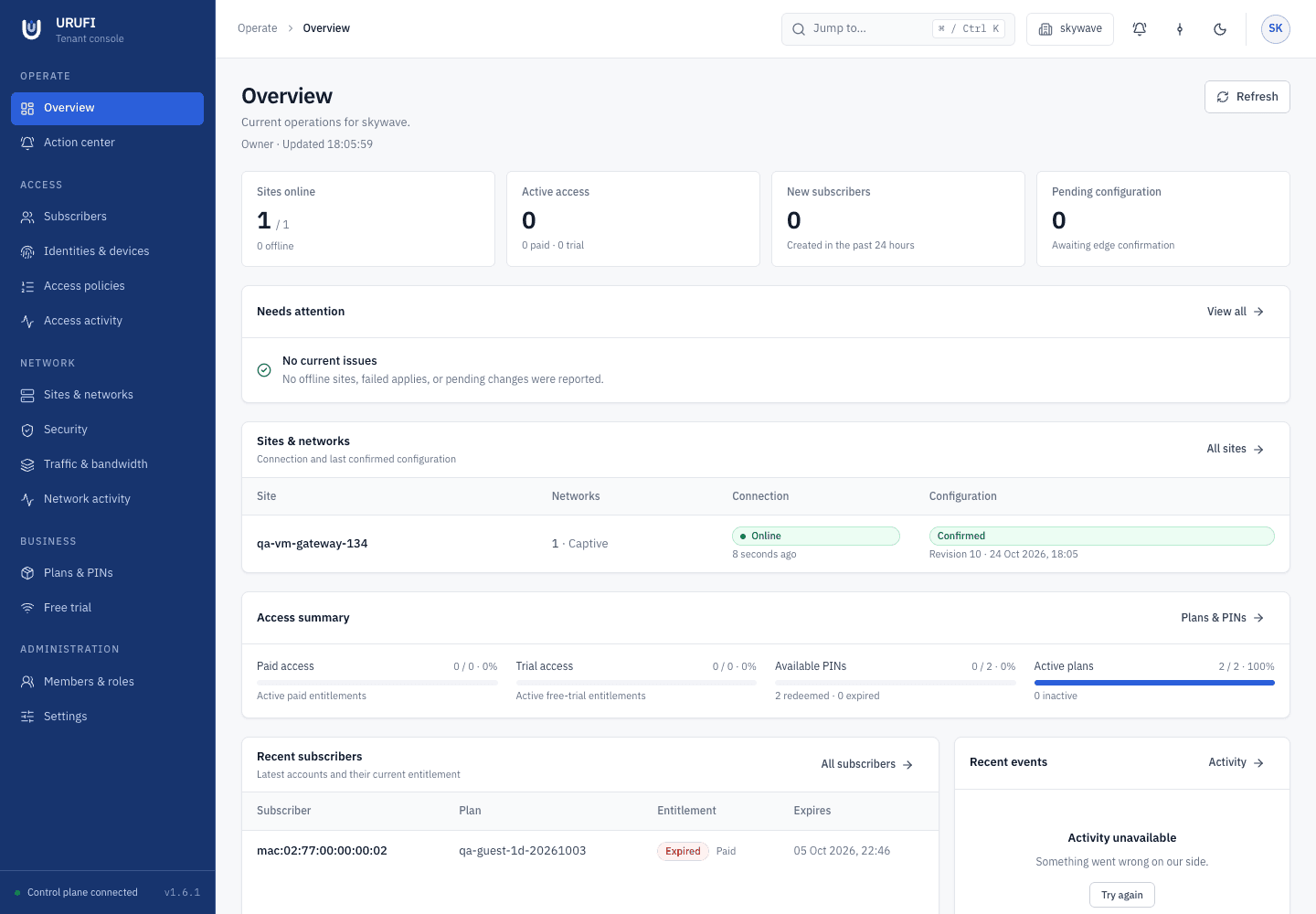The width and height of the screenshot is (1316, 914).
Task: Click the v1.6.1 version label
Action: click(182, 893)
